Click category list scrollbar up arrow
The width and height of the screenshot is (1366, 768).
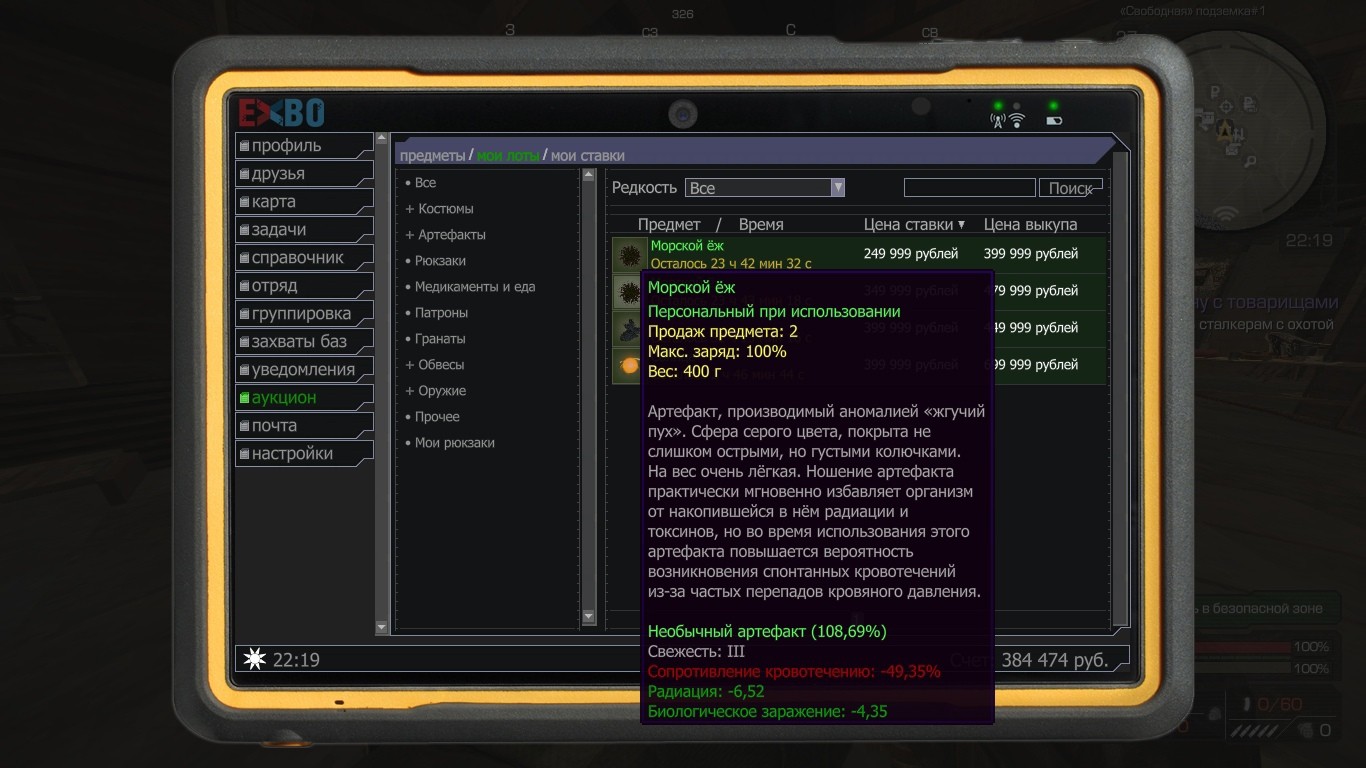(588, 176)
